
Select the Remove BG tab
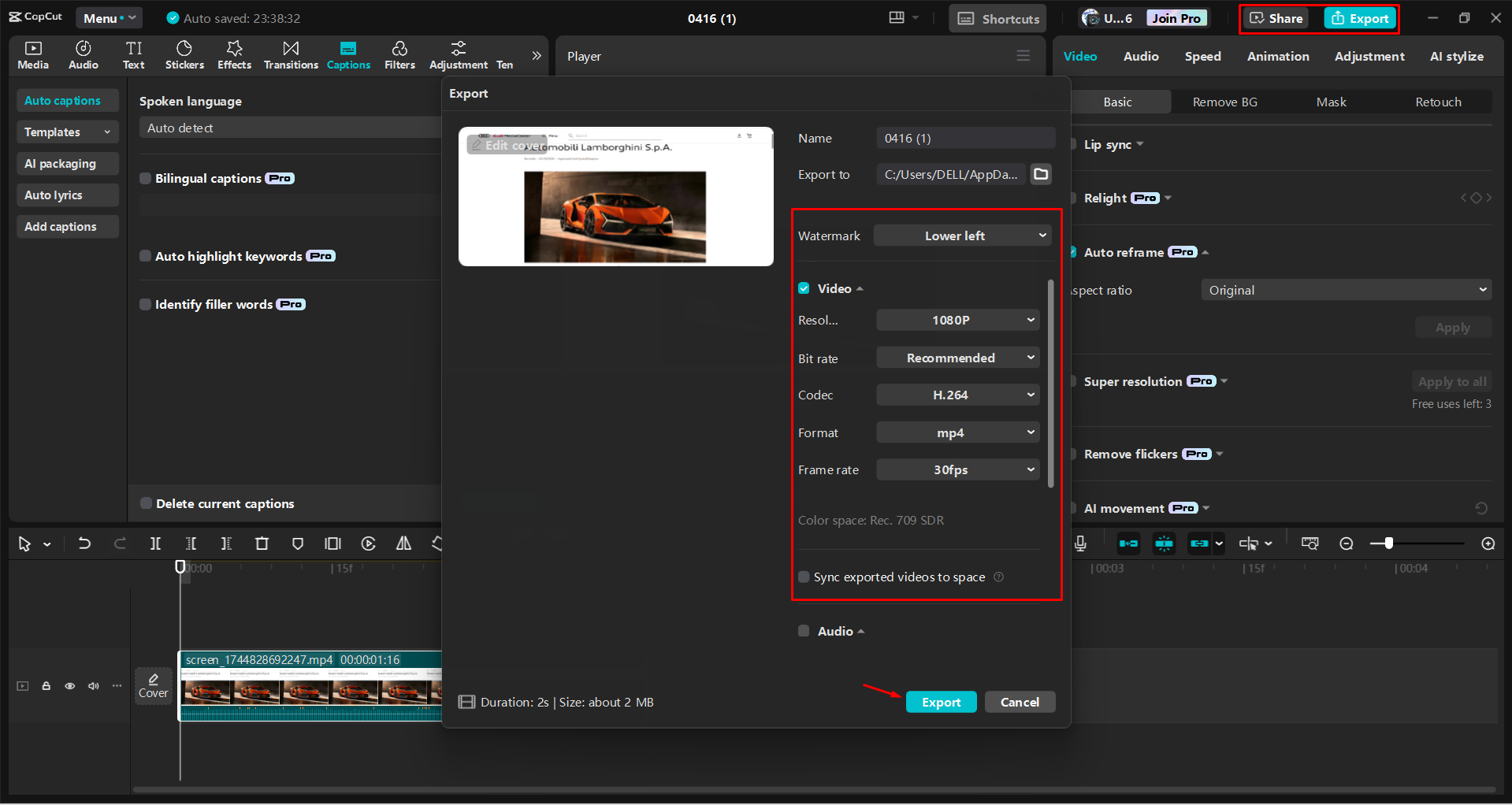point(1224,102)
